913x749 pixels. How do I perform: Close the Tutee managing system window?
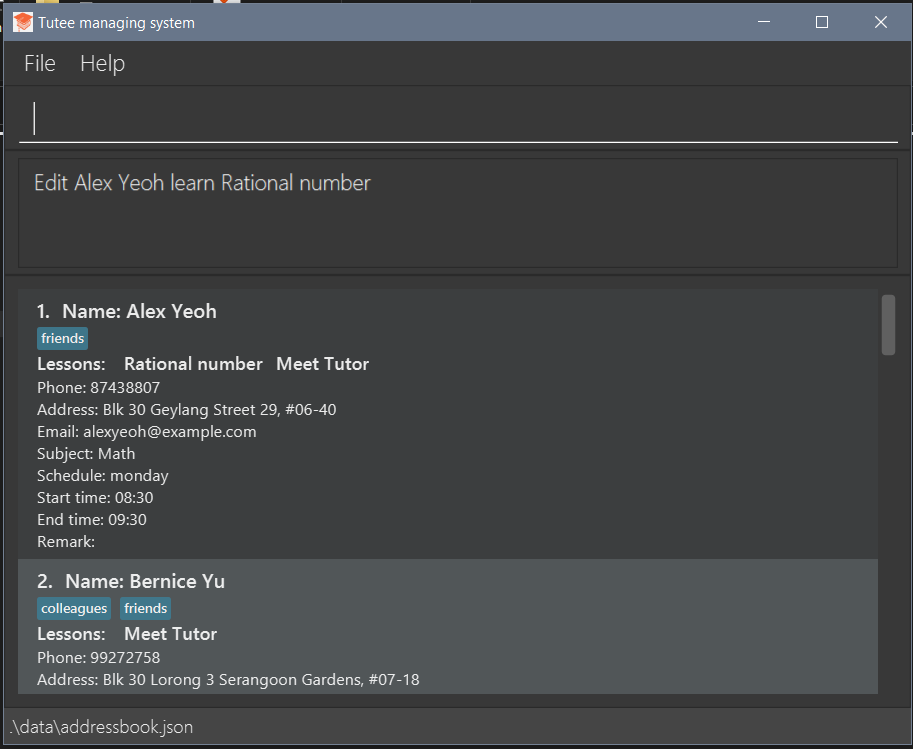[881, 22]
